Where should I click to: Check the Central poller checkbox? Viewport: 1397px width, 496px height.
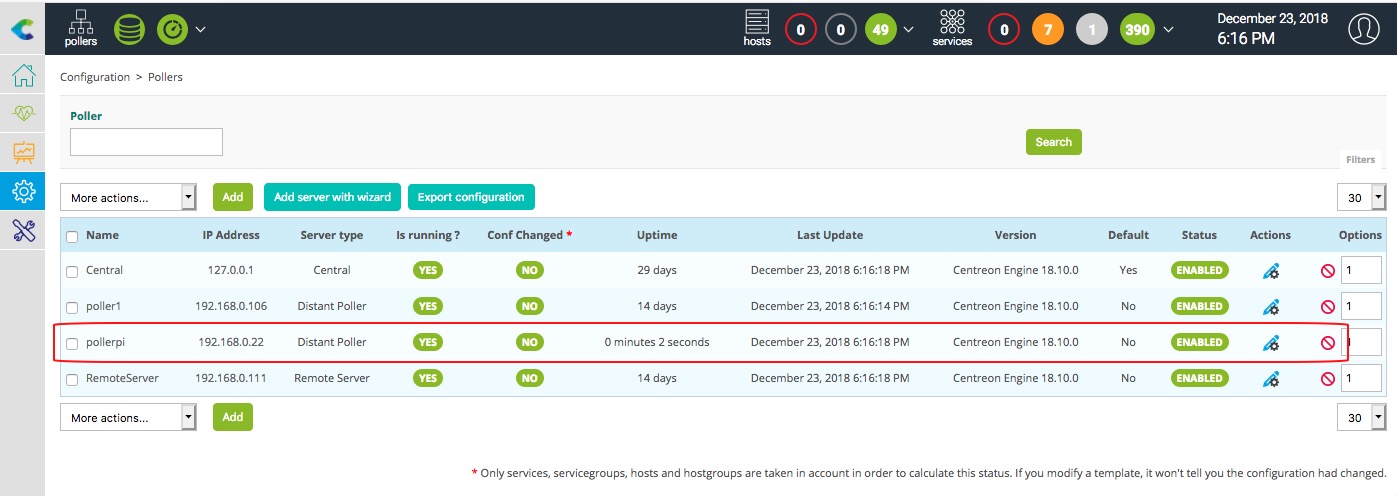[x=71, y=271]
